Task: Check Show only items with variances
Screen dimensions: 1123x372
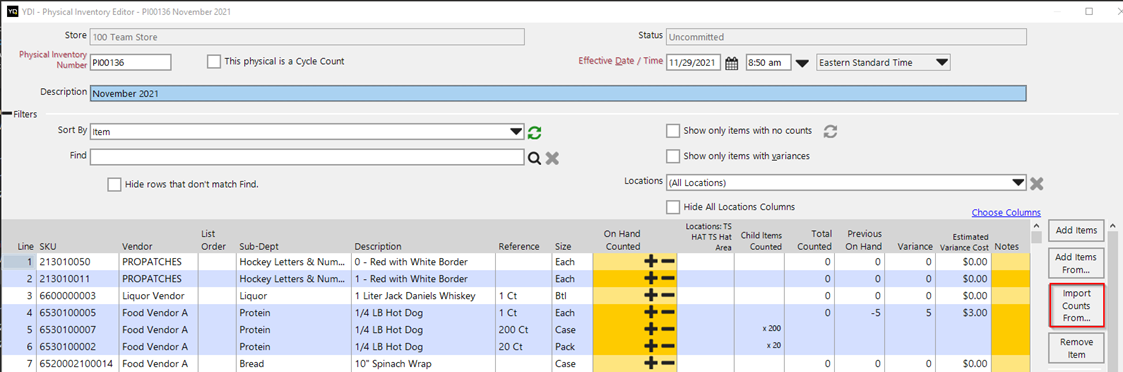Action: [x=673, y=156]
